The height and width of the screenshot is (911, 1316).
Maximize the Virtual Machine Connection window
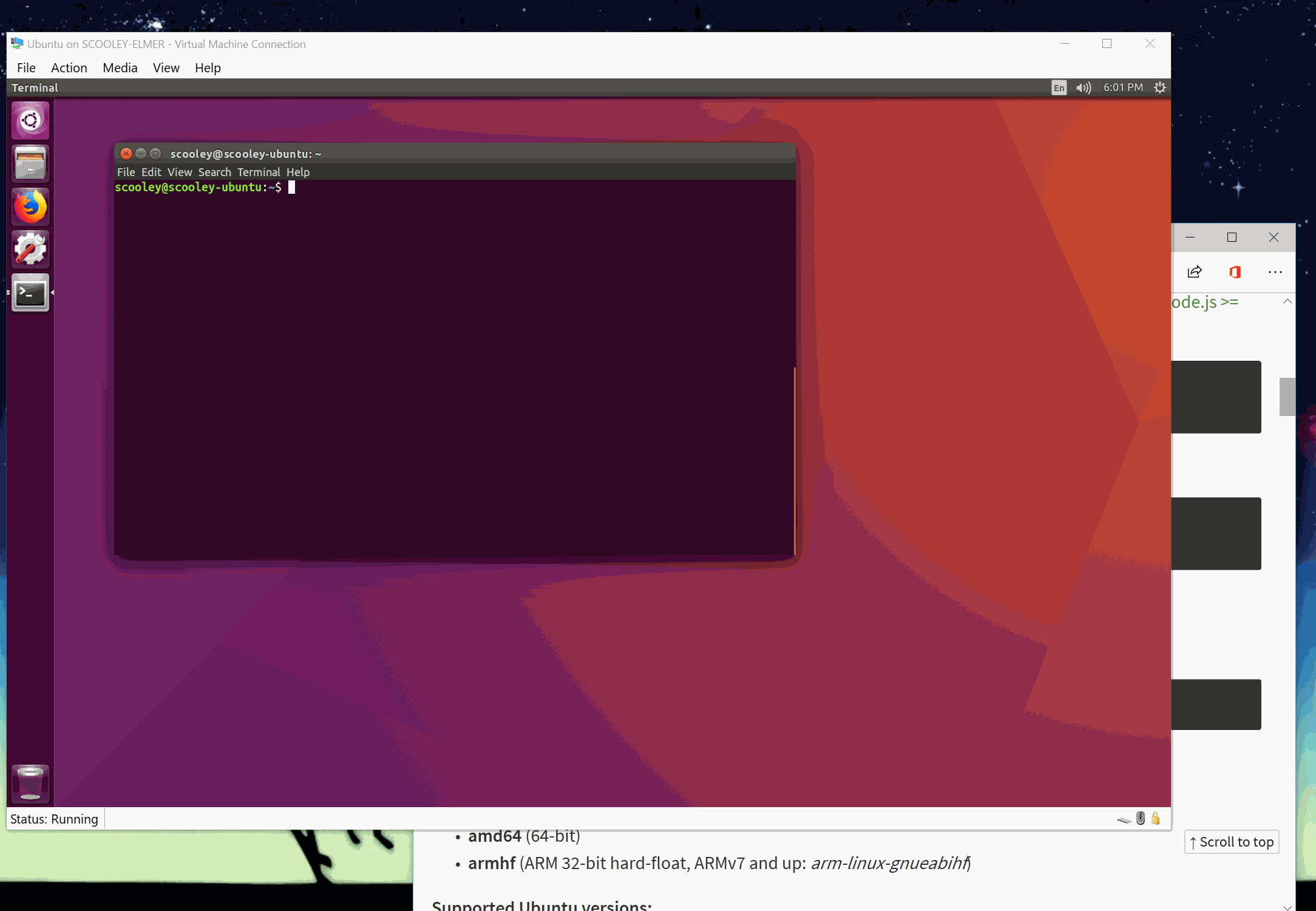pyautogui.click(x=1107, y=44)
